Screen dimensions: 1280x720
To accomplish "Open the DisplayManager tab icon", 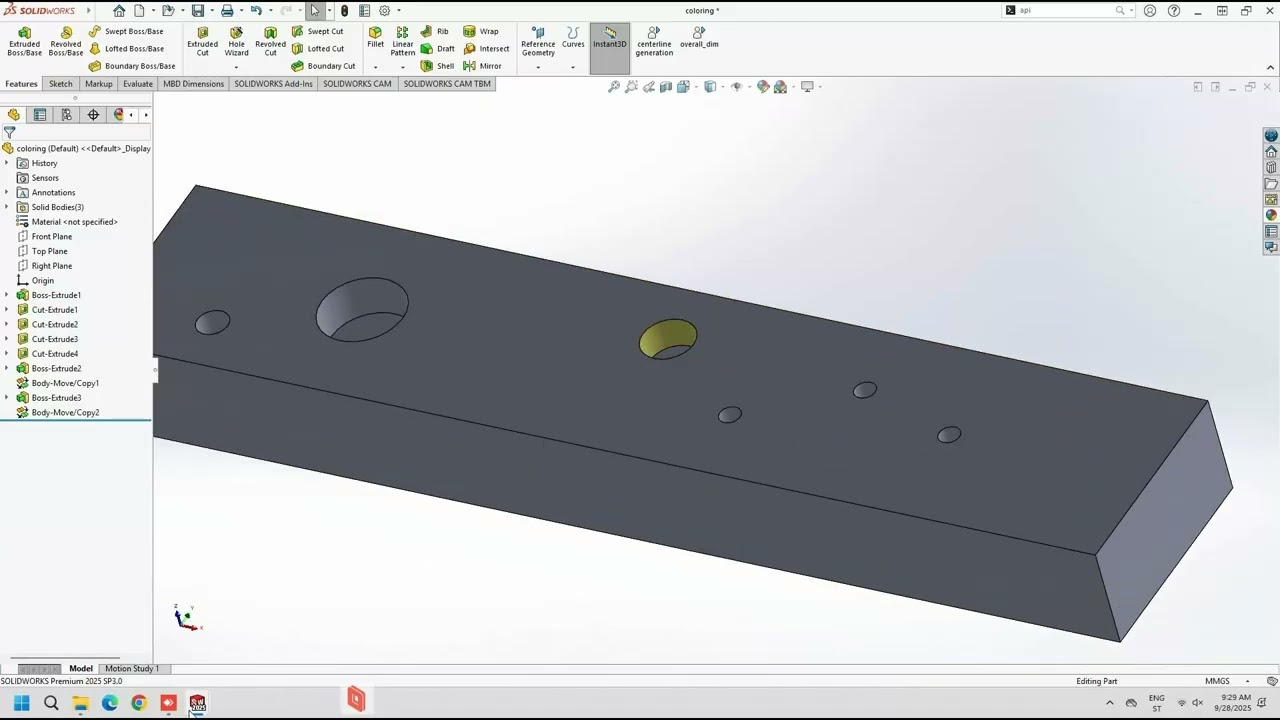I will pyautogui.click(x=118, y=115).
